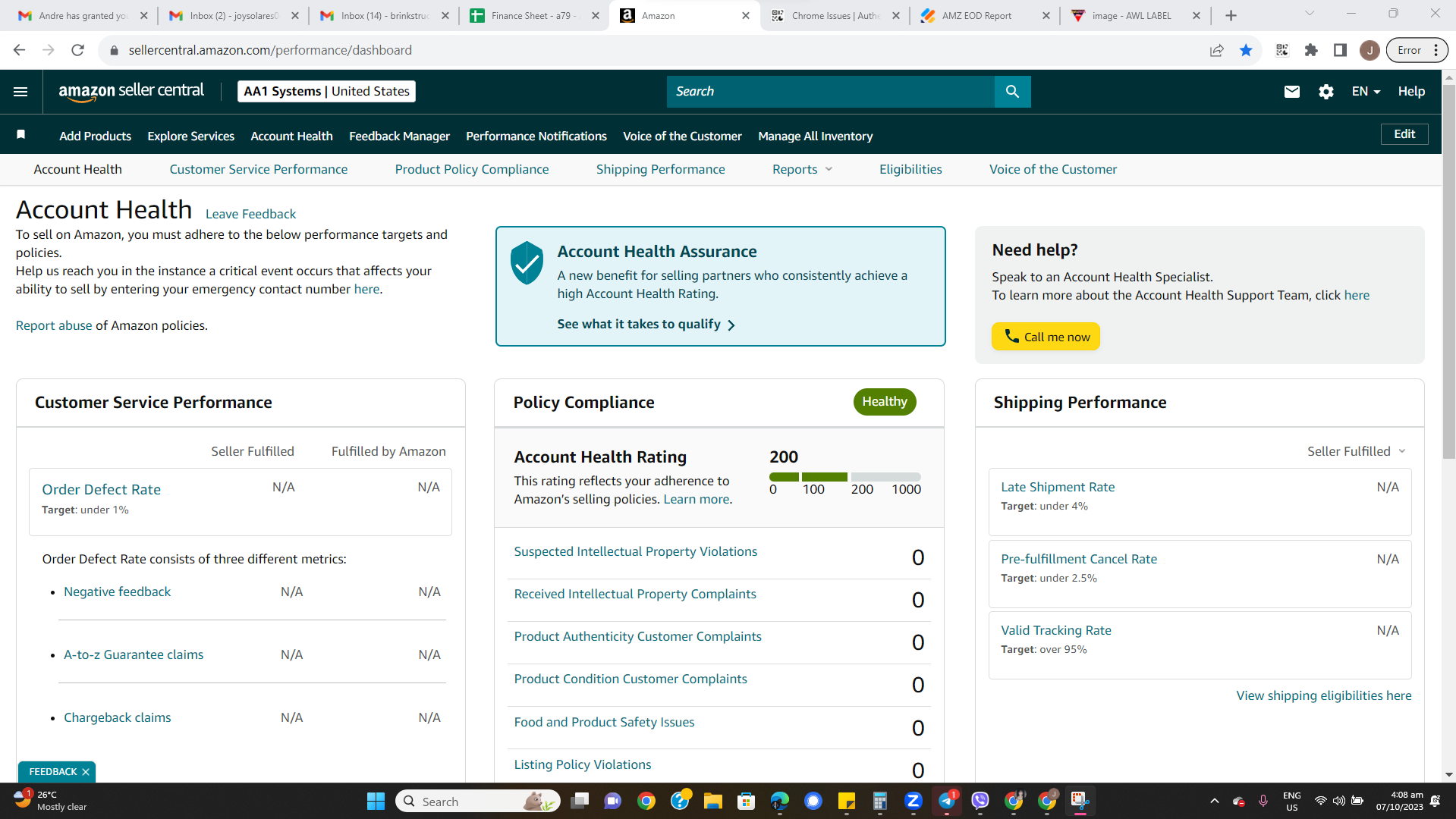Click the bookmark flag icon in the favorites bar
This screenshot has height=819, width=1456.
(x=21, y=135)
